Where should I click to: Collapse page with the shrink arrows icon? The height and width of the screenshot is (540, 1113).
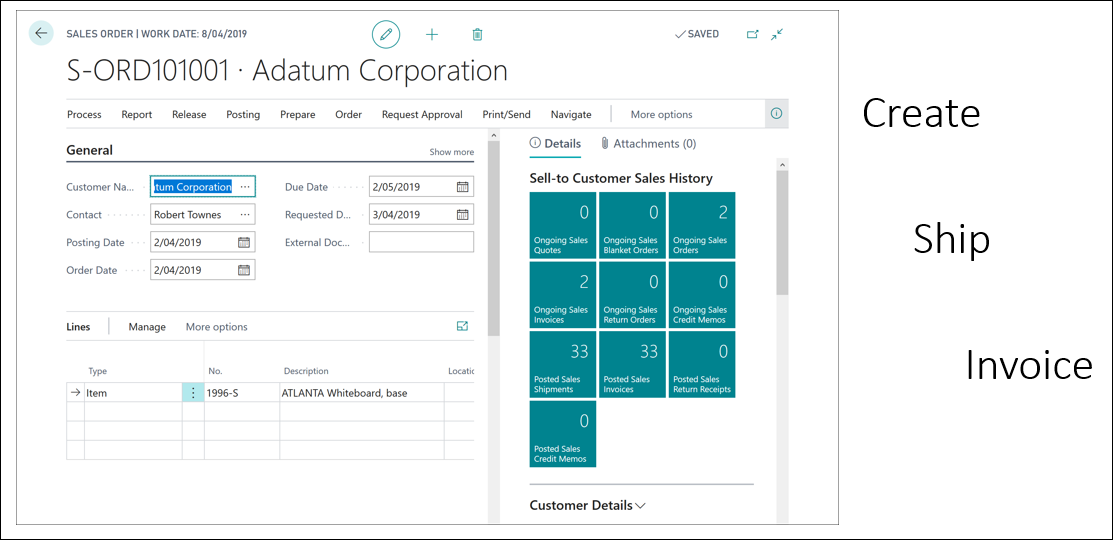(x=777, y=34)
